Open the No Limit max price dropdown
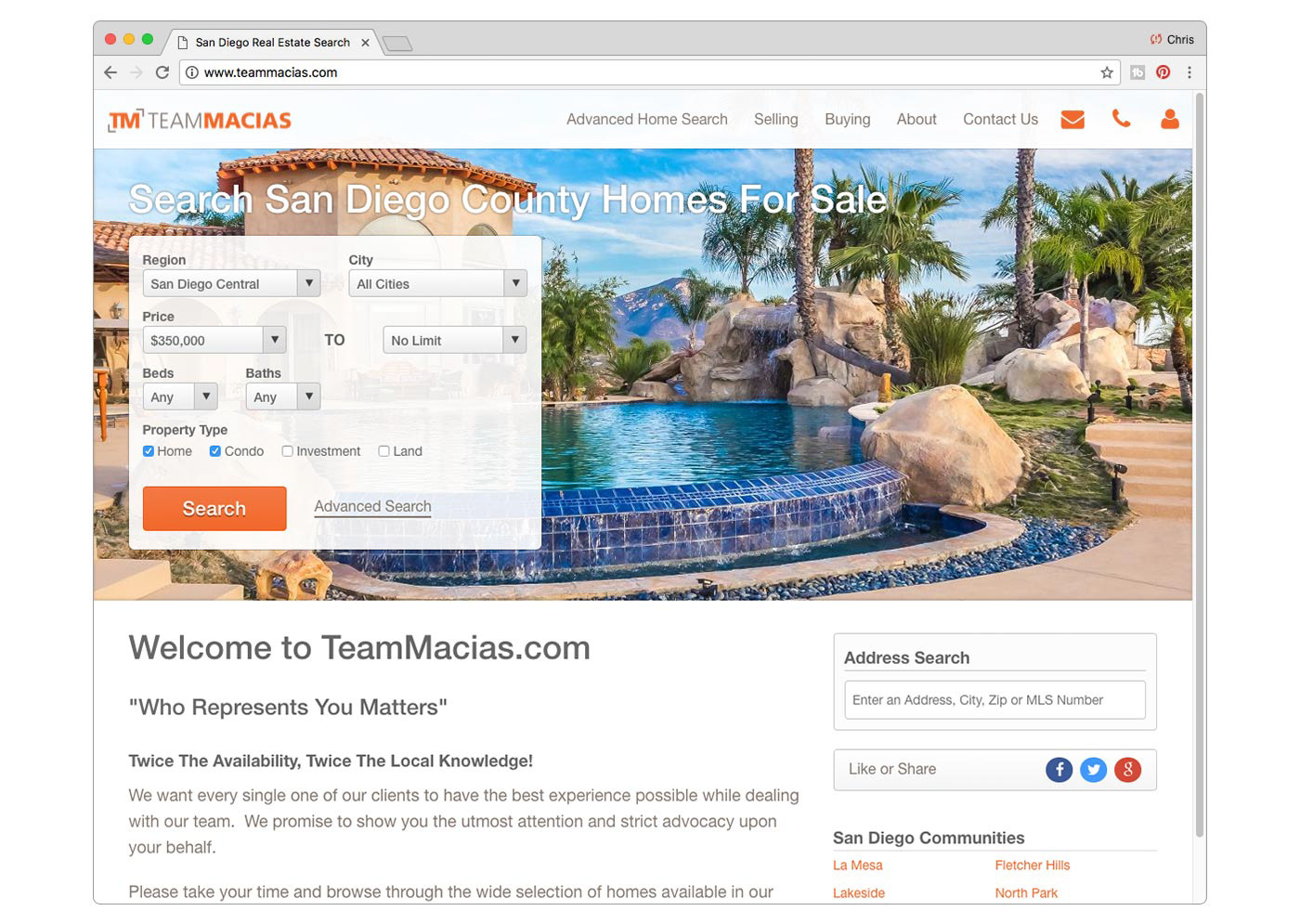The image size is (1300, 924). pos(454,340)
